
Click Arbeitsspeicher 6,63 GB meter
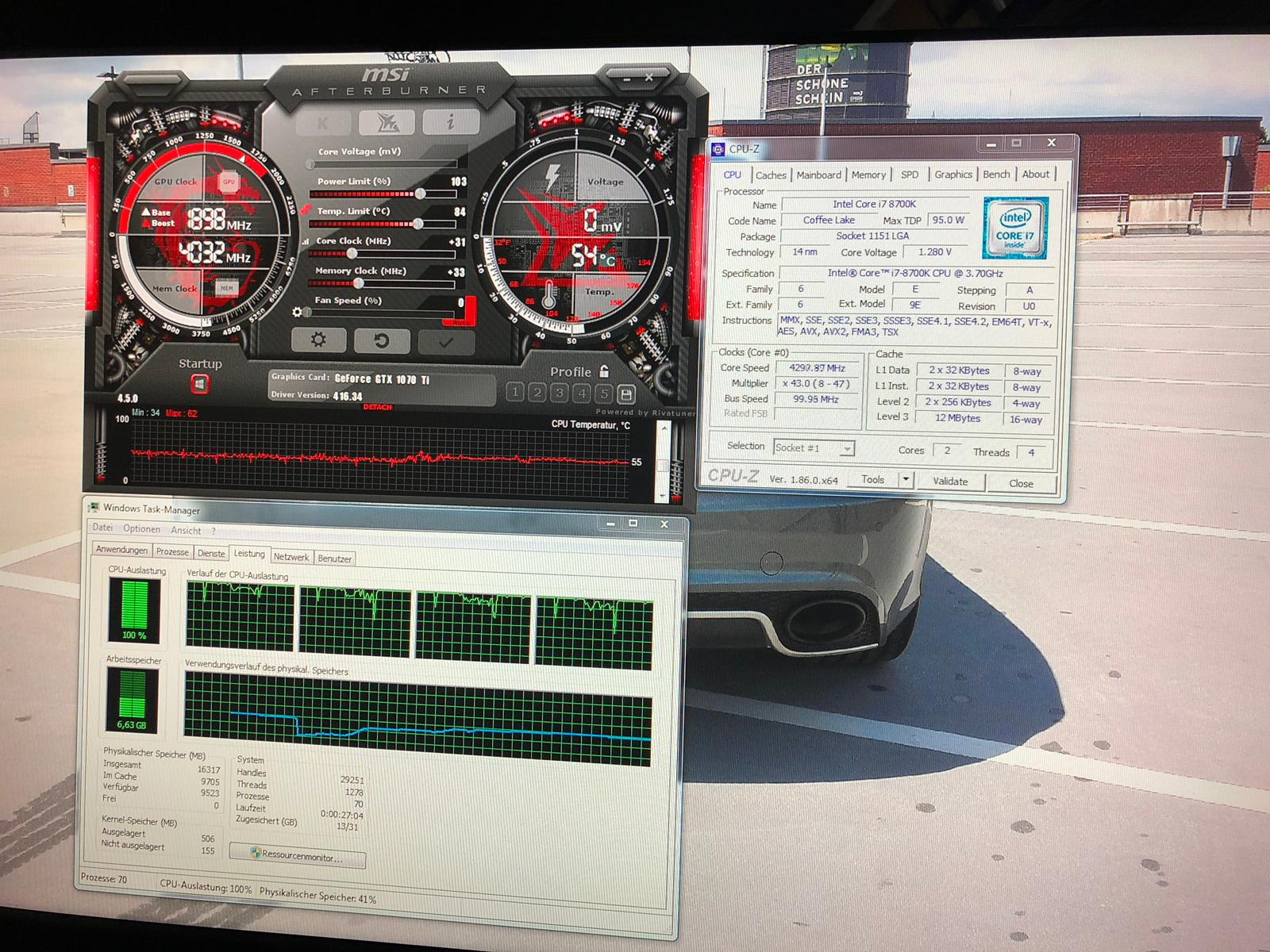(x=132, y=701)
